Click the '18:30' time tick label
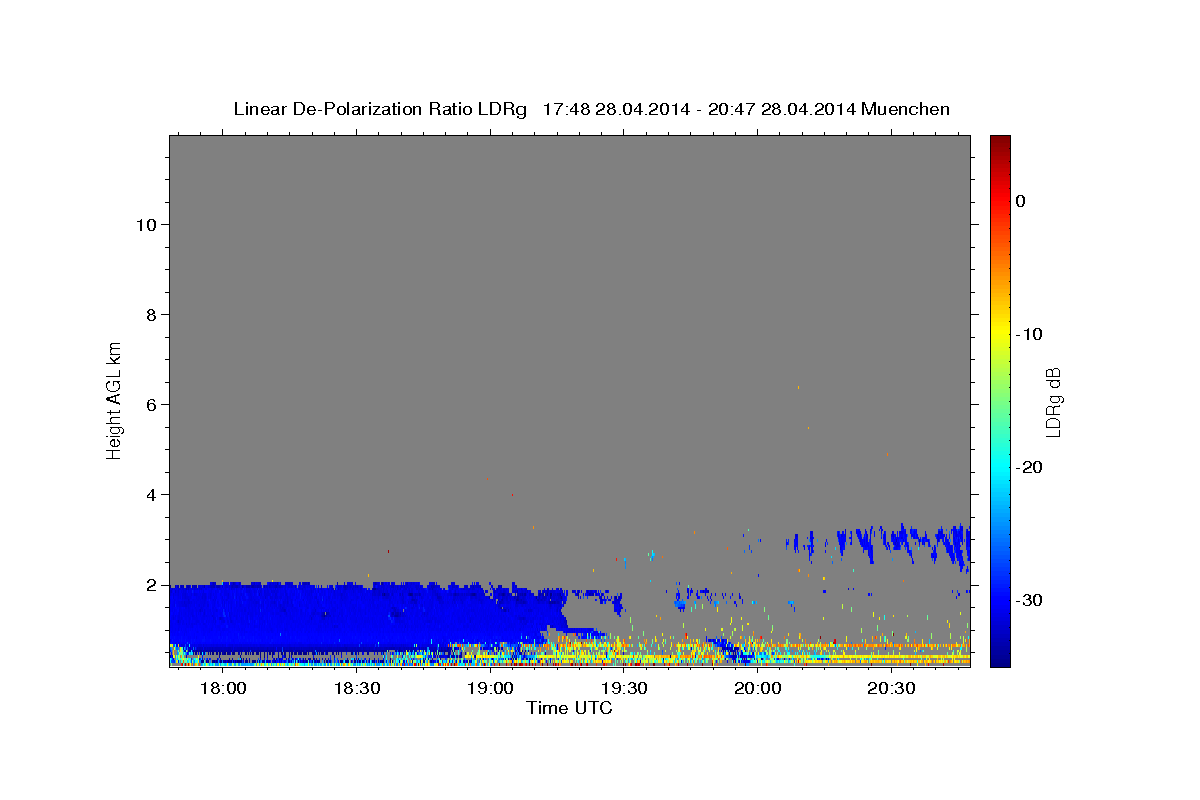Image resolution: width=1200 pixels, height=800 pixels. [x=357, y=689]
